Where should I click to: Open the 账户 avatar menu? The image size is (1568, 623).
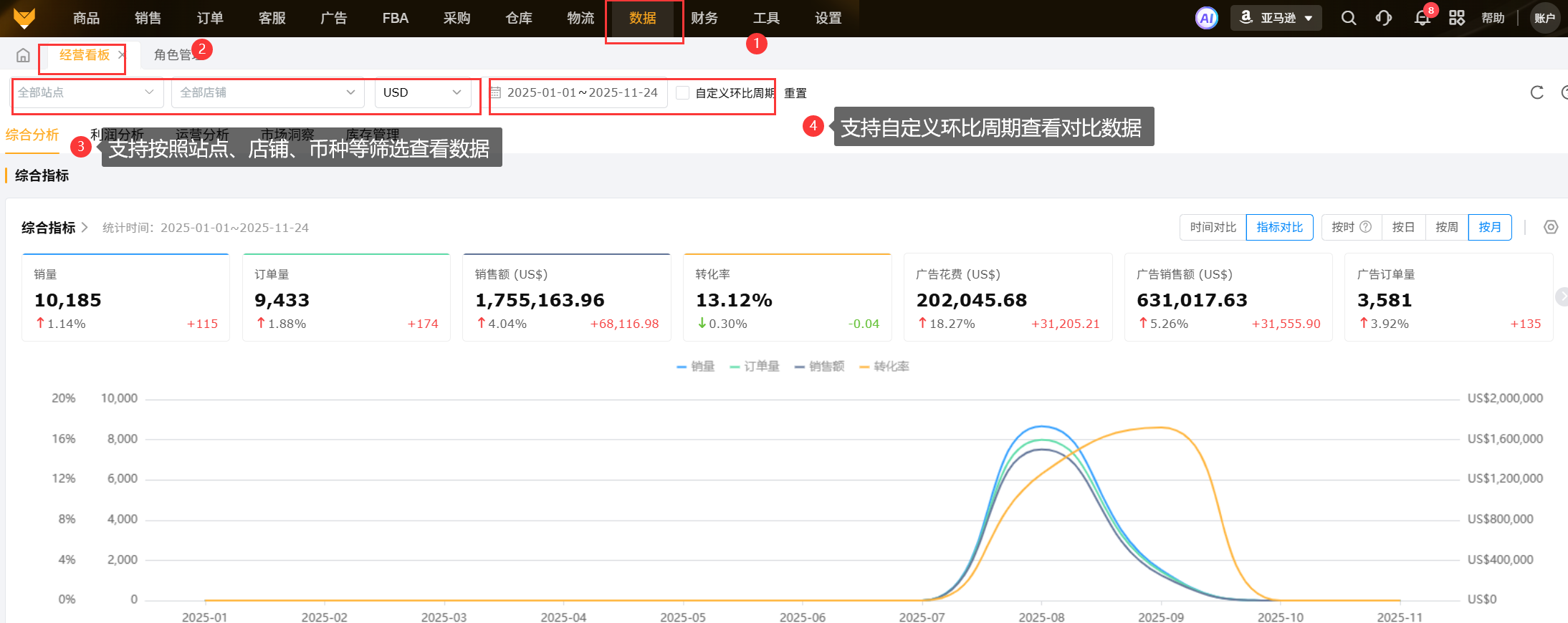(x=1545, y=18)
